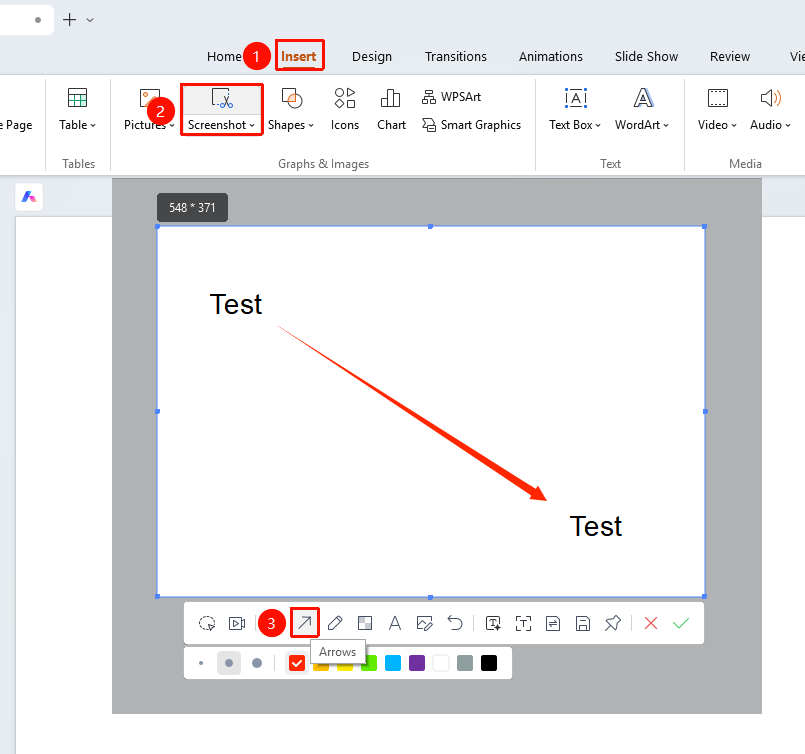This screenshot has height=754, width=805.
Task: Insert Smart Graphics
Action: (471, 125)
